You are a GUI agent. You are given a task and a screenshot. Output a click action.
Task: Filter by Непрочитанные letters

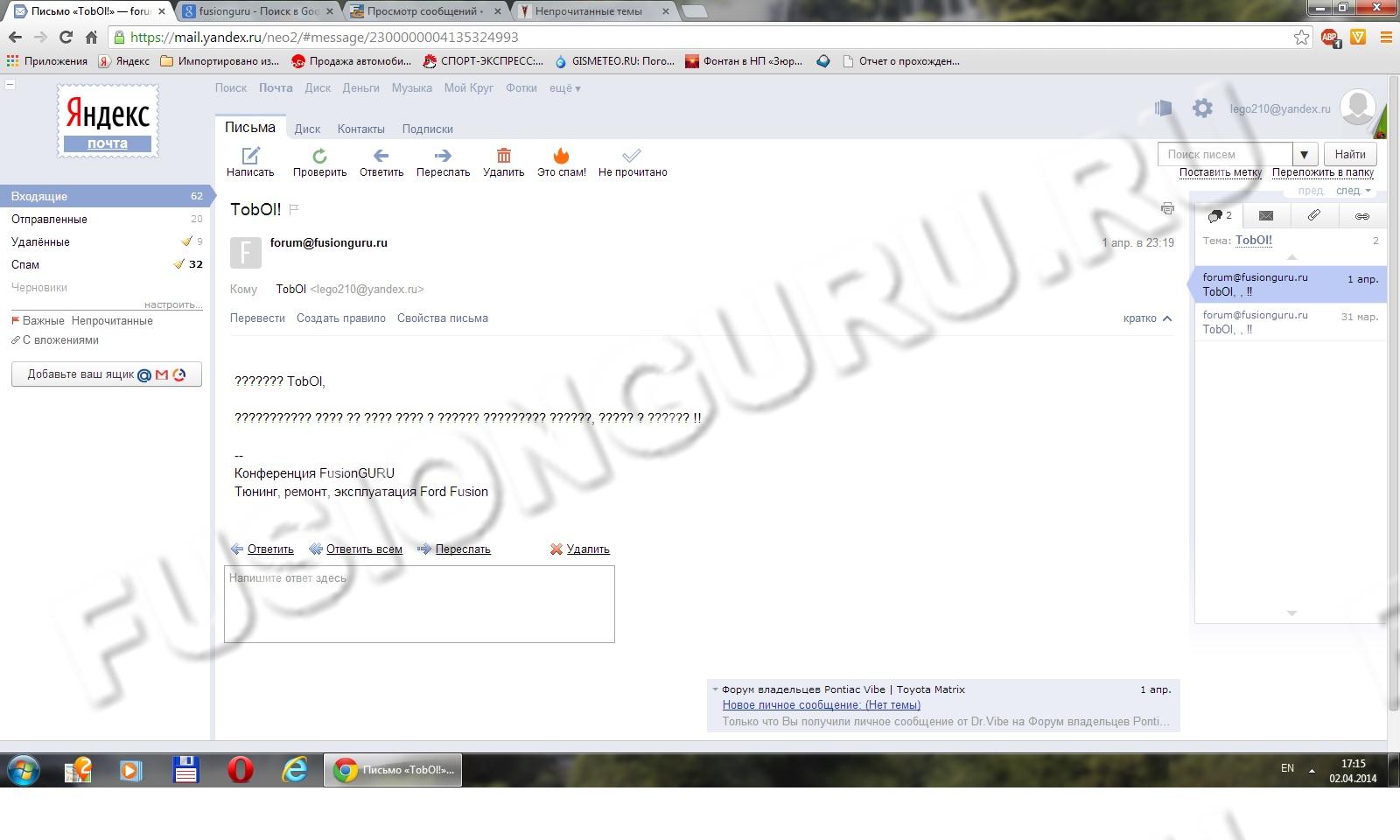[x=112, y=321]
